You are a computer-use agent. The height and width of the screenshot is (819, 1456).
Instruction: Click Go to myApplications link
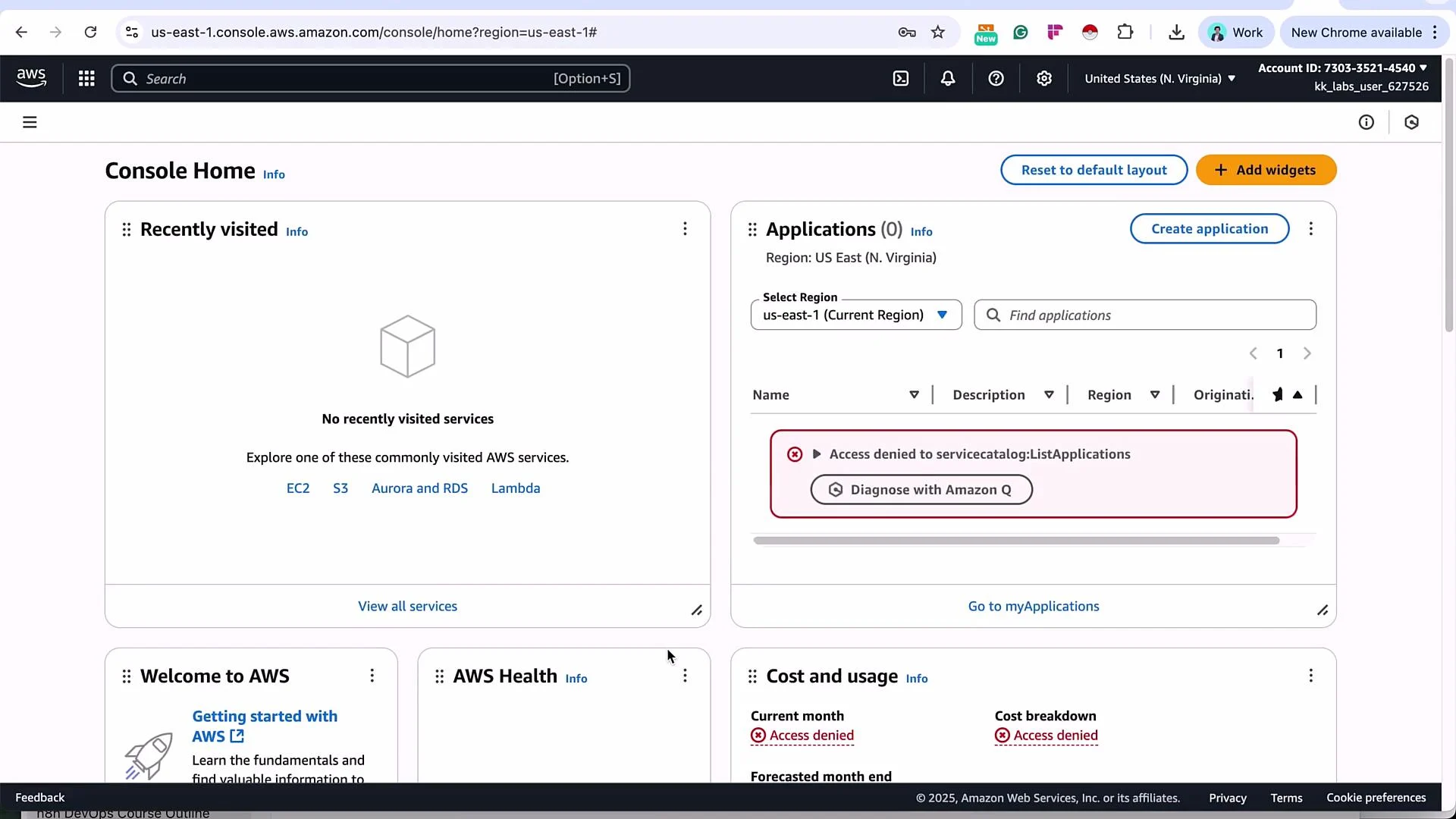[1034, 606]
